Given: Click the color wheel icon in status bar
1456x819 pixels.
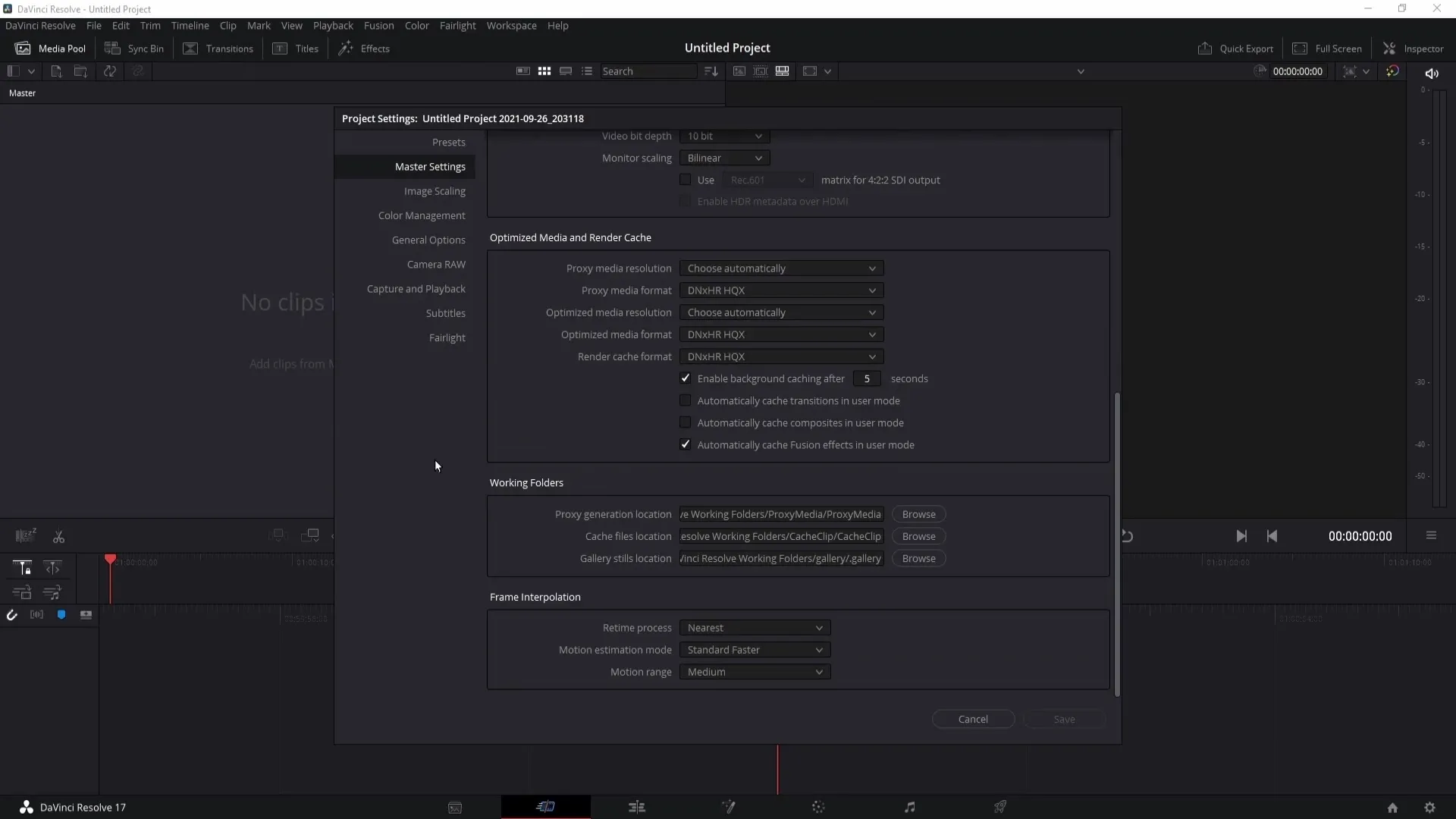Looking at the screenshot, I should (x=818, y=807).
